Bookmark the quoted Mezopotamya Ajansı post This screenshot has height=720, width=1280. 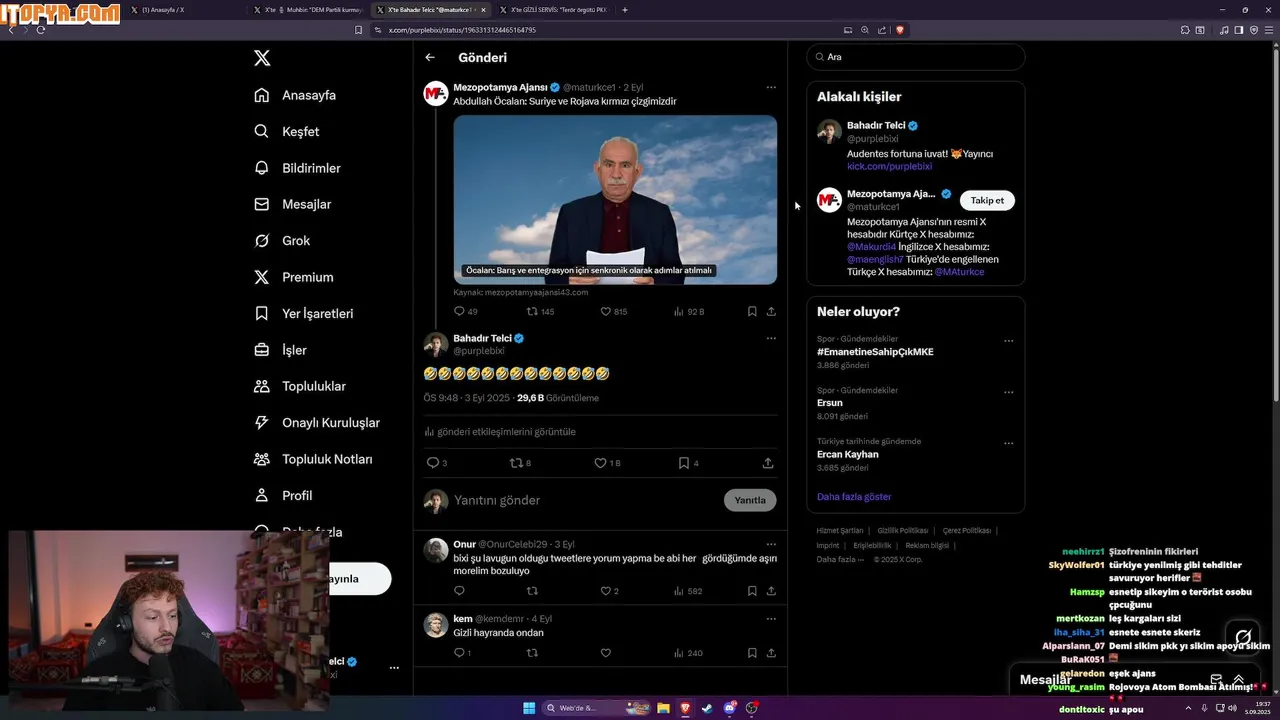(x=752, y=311)
